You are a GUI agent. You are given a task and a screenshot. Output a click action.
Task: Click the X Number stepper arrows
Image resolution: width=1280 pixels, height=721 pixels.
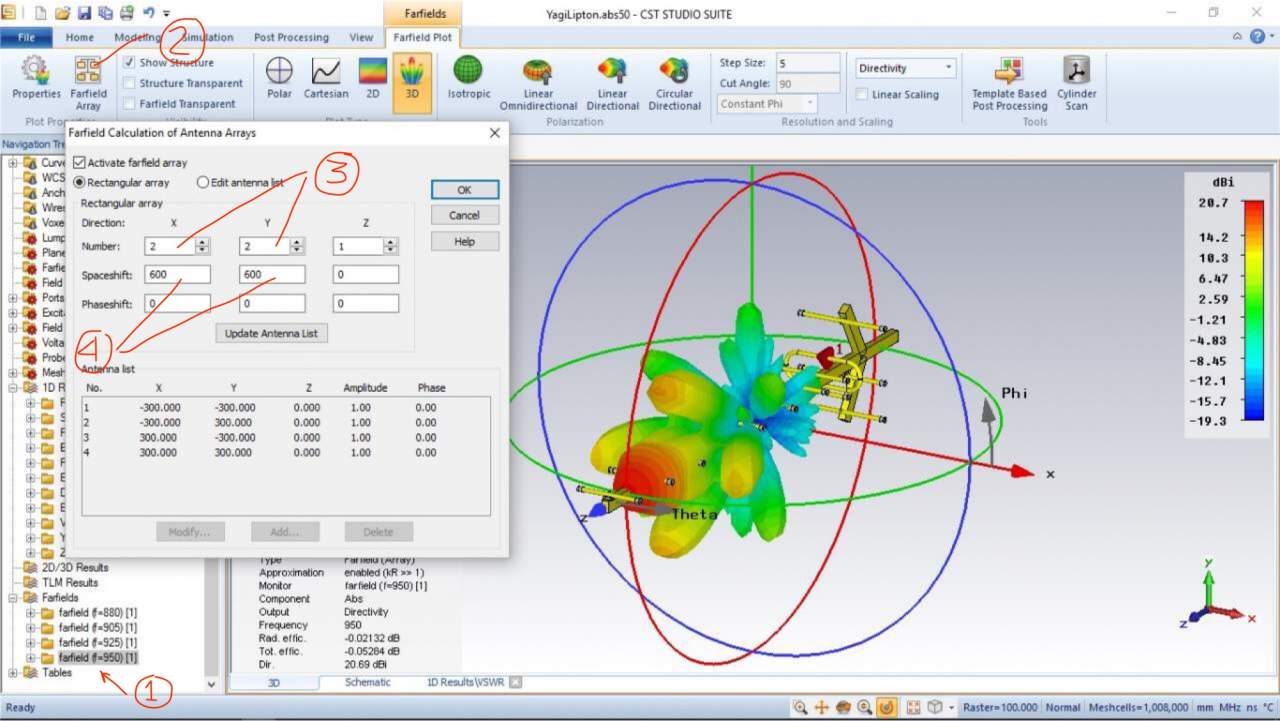point(203,246)
